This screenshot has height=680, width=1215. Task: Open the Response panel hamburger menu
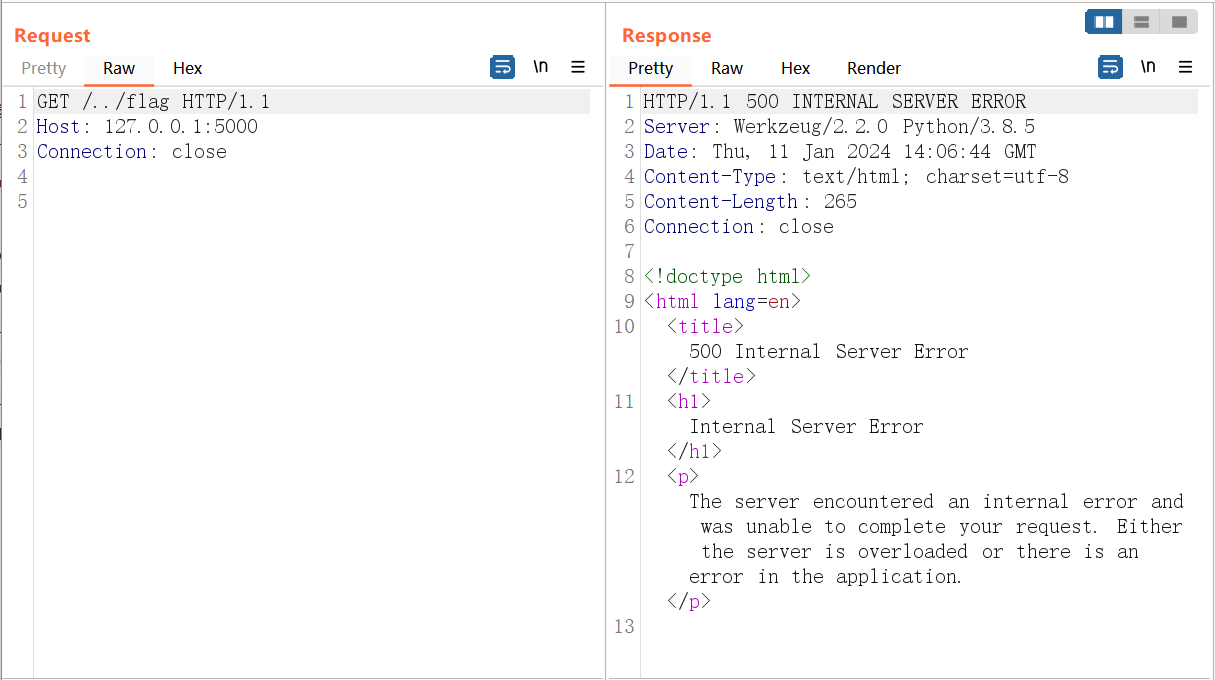coord(1186,67)
